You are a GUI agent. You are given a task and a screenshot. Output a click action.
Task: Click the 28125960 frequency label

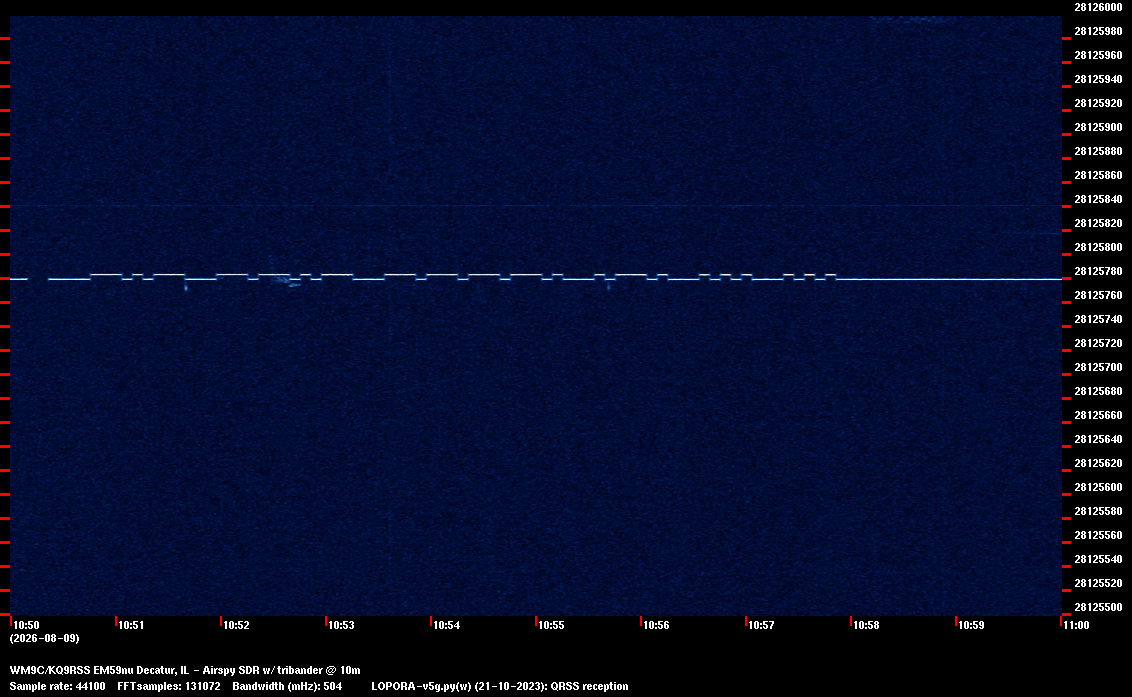click(x=1098, y=55)
